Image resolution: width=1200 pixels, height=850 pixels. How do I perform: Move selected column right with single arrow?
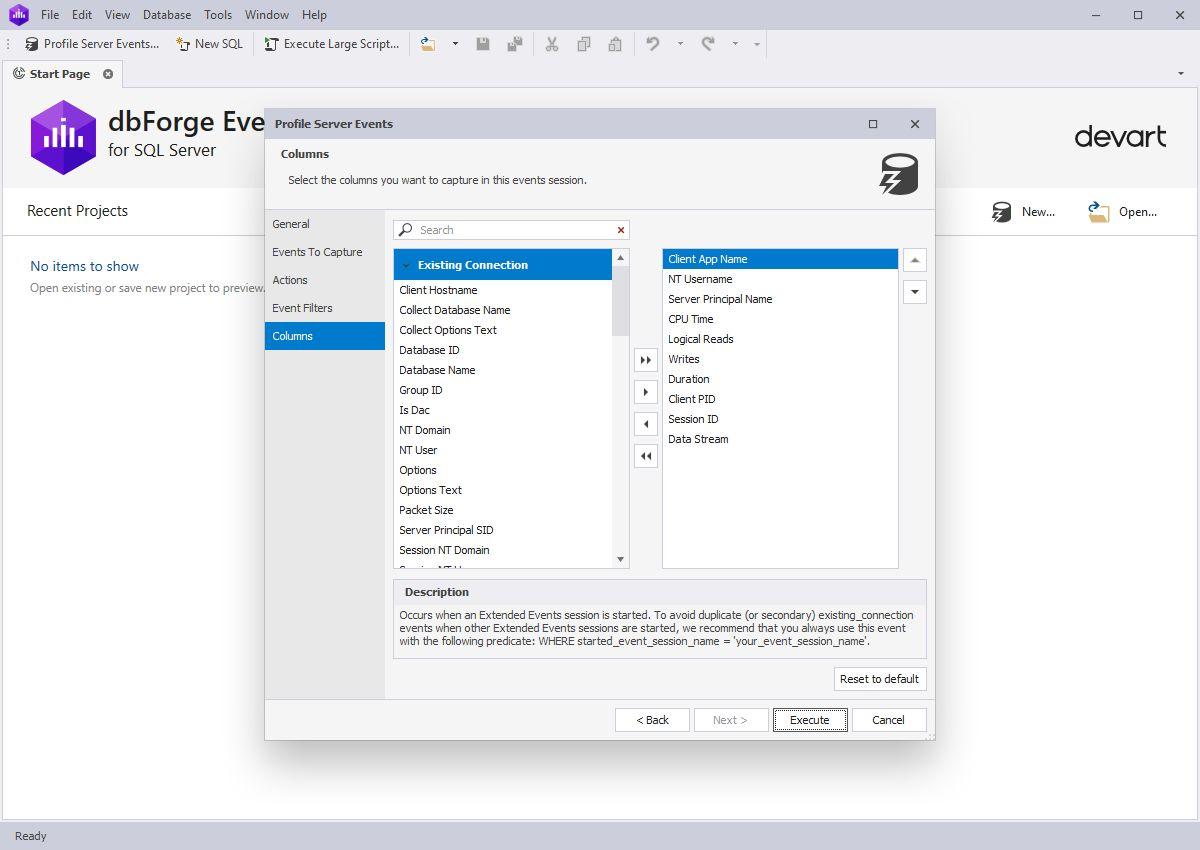(x=646, y=392)
